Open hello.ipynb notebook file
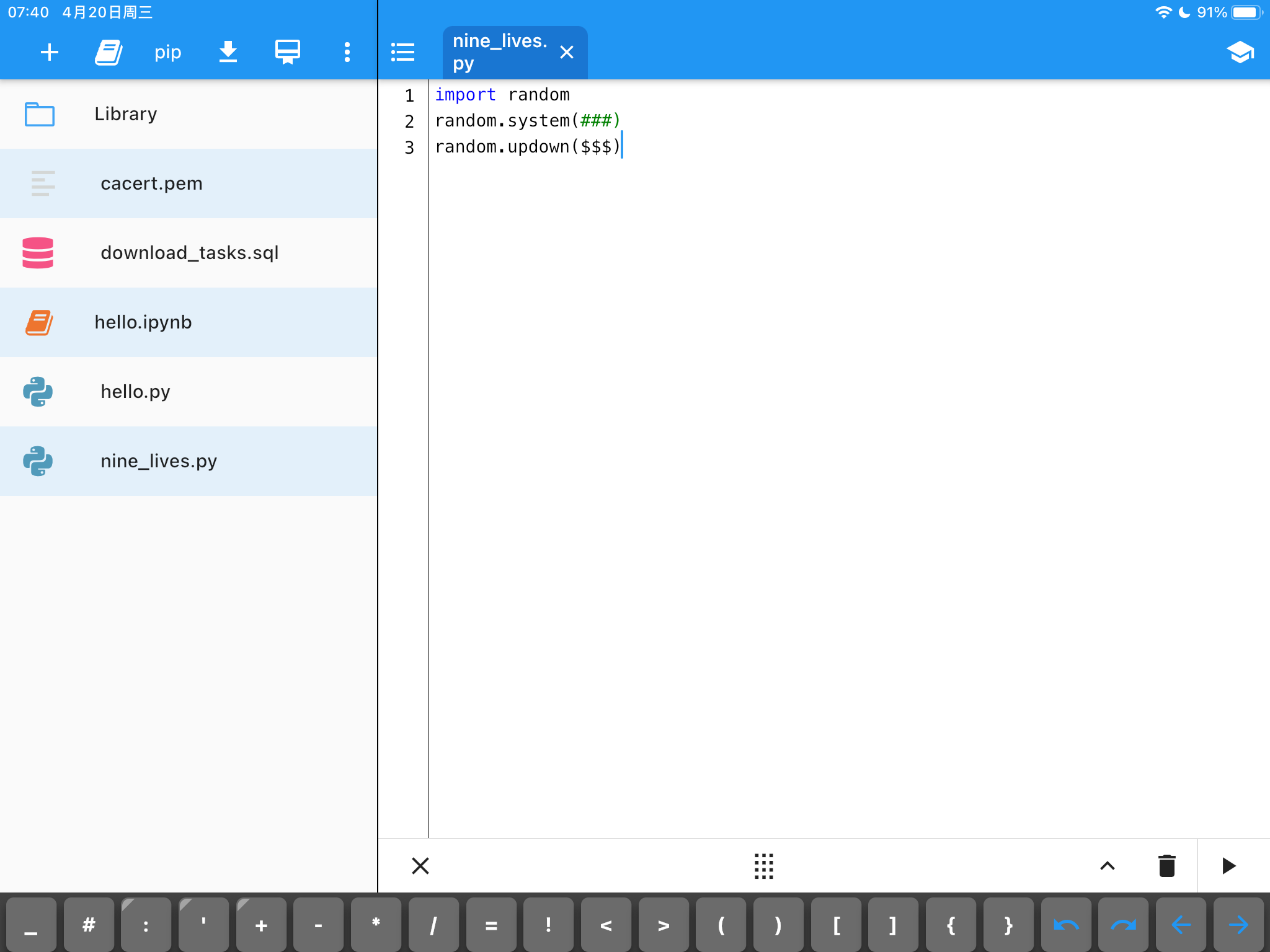This screenshot has height=952, width=1270. (143, 322)
